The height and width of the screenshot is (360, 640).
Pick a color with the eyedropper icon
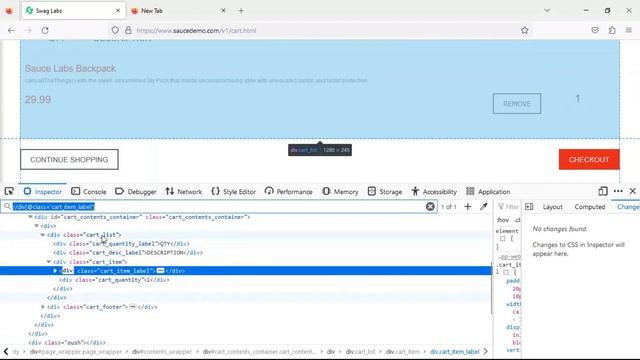pyautogui.click(x=484, y=207)
